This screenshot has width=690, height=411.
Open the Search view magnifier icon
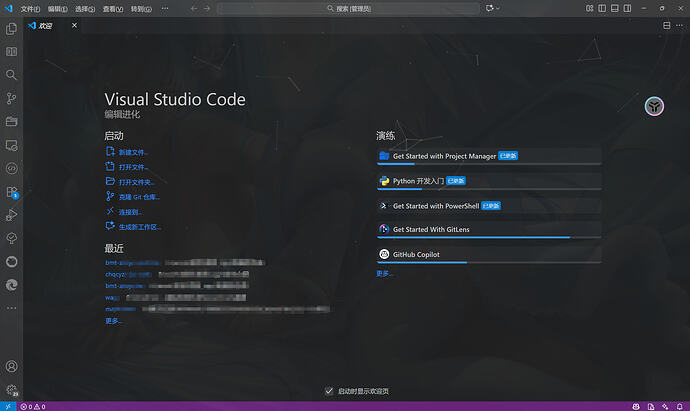pos(11,75)
